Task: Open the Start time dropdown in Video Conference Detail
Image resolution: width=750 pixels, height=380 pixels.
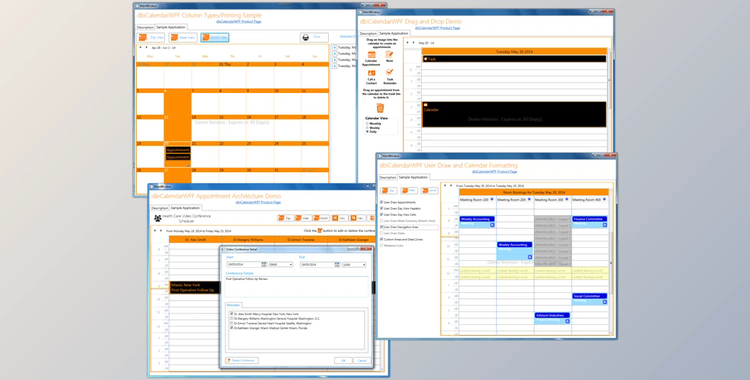Action: click(281, 265)
